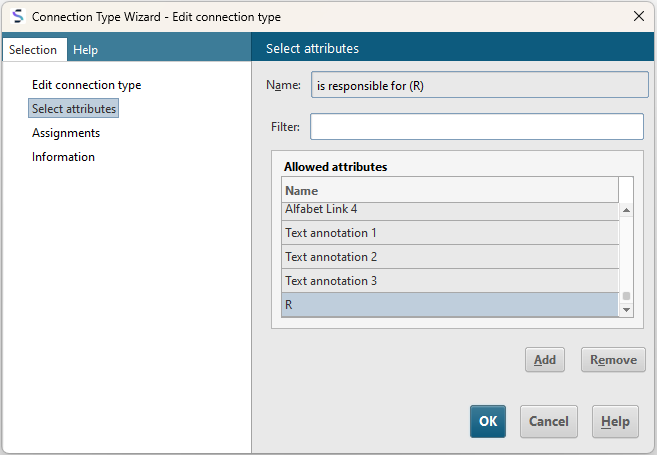Close the Connection Type Wizard dialog
Image resolution: width=657 pixels, height=455 pixels.
639,16
